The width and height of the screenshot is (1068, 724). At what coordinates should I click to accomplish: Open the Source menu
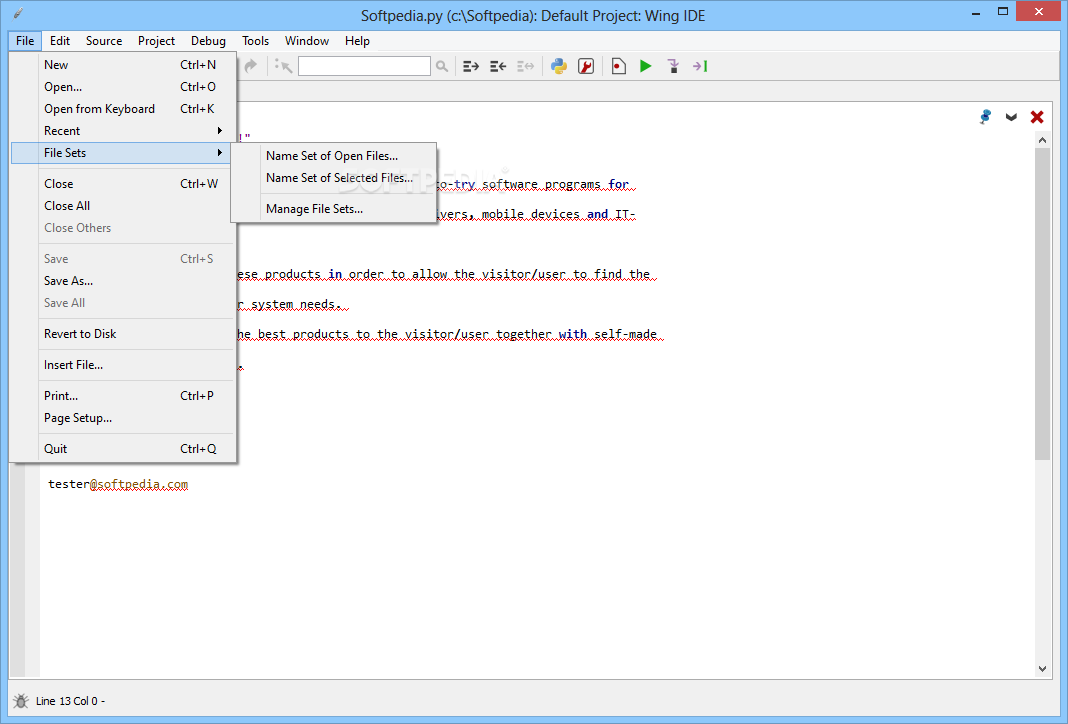click(x=104, y=41)
